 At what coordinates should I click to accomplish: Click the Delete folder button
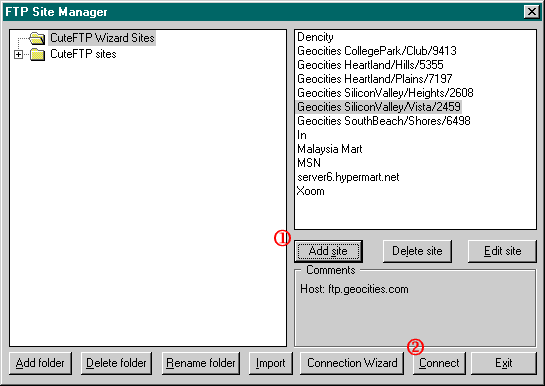(116, 363)
